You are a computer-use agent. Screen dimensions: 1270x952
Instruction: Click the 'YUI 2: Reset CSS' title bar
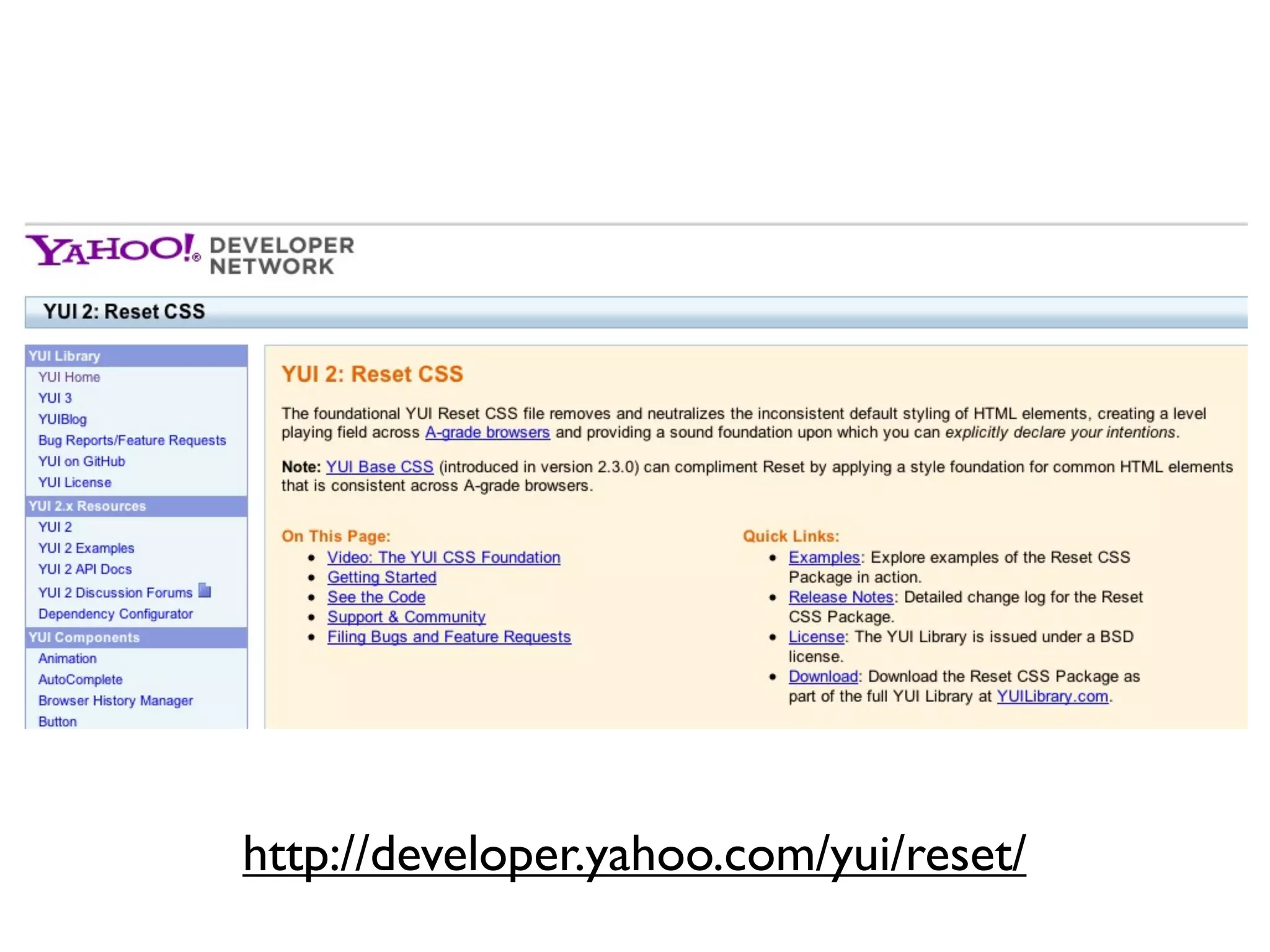(x=636, y=312)
